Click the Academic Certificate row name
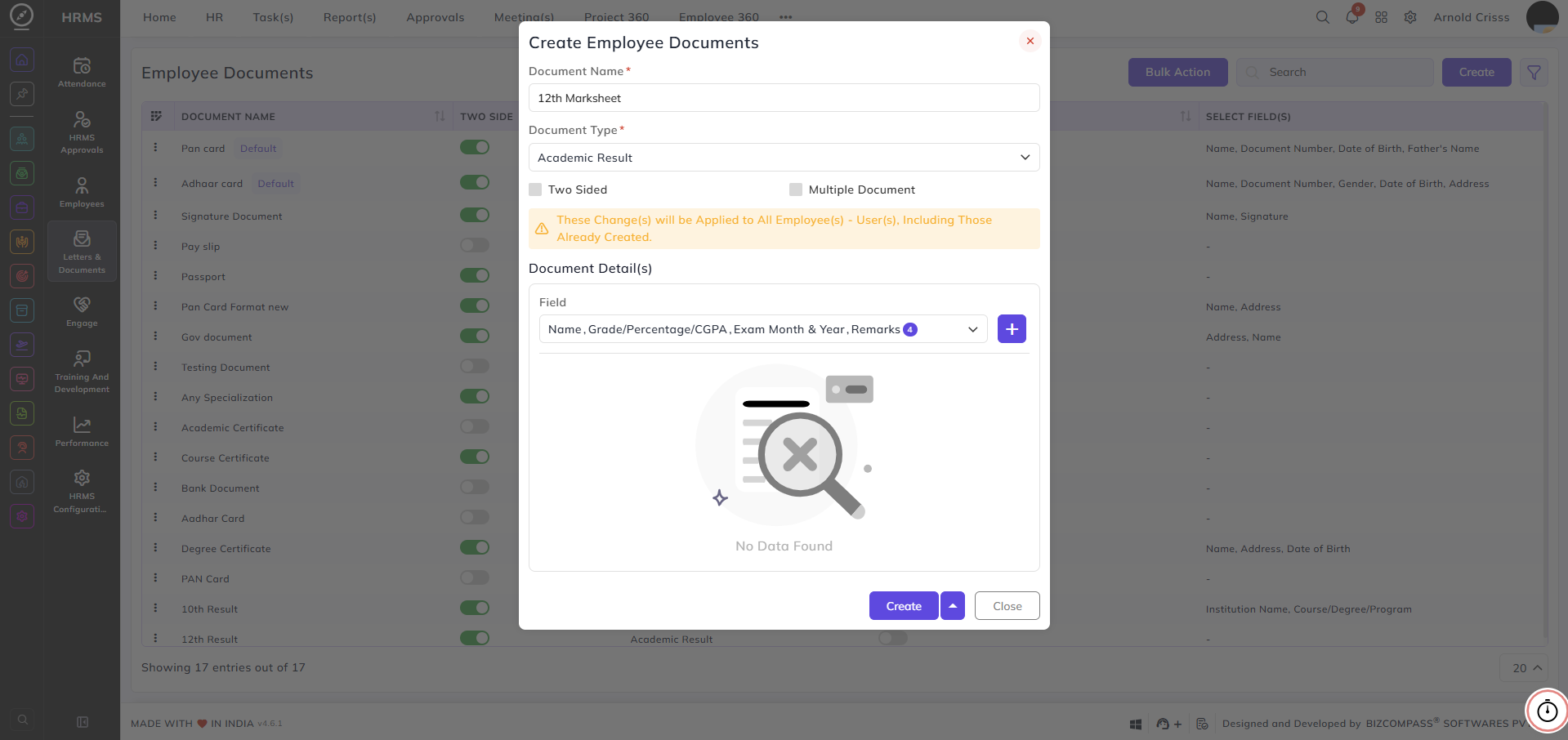 click(x=233, y=428)
